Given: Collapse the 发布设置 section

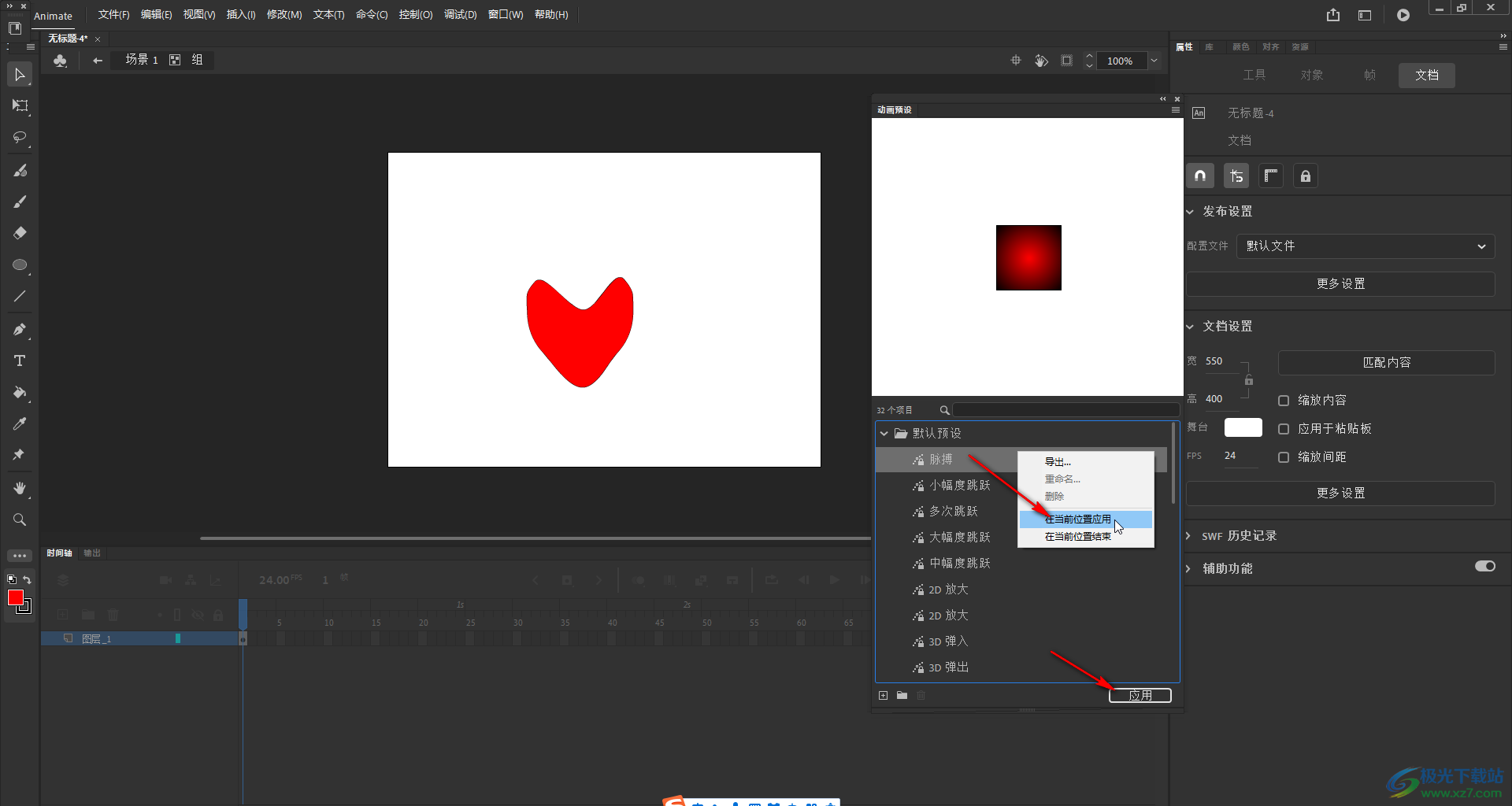Looking at the screenshot, I should (x=1190, y=212).
